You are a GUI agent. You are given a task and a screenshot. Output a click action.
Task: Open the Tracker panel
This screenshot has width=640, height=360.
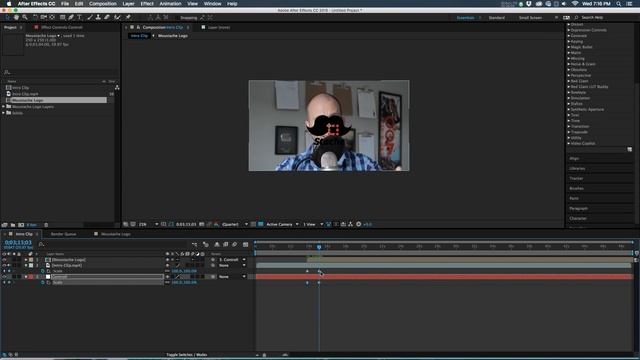tap(576, 178)
